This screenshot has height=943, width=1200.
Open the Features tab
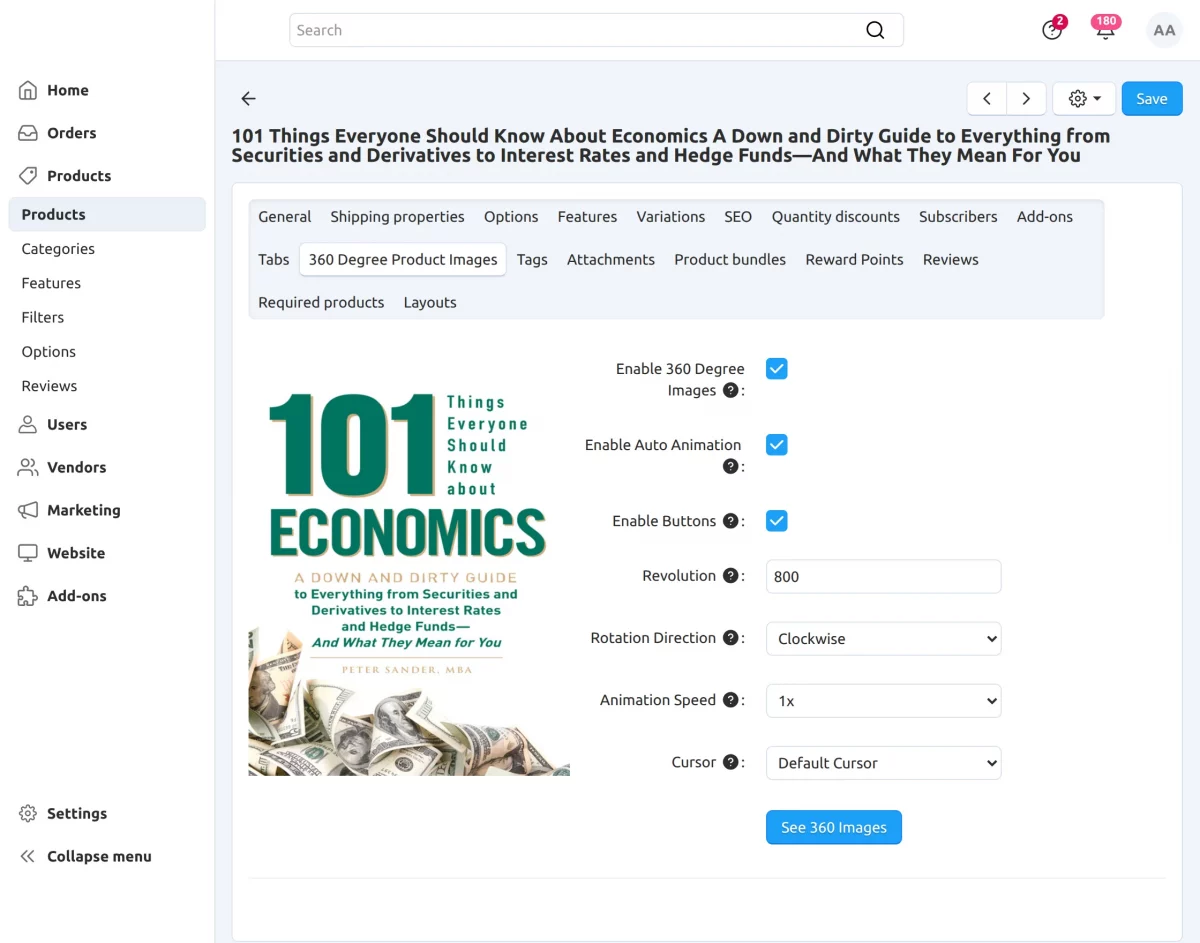[587, 217]
